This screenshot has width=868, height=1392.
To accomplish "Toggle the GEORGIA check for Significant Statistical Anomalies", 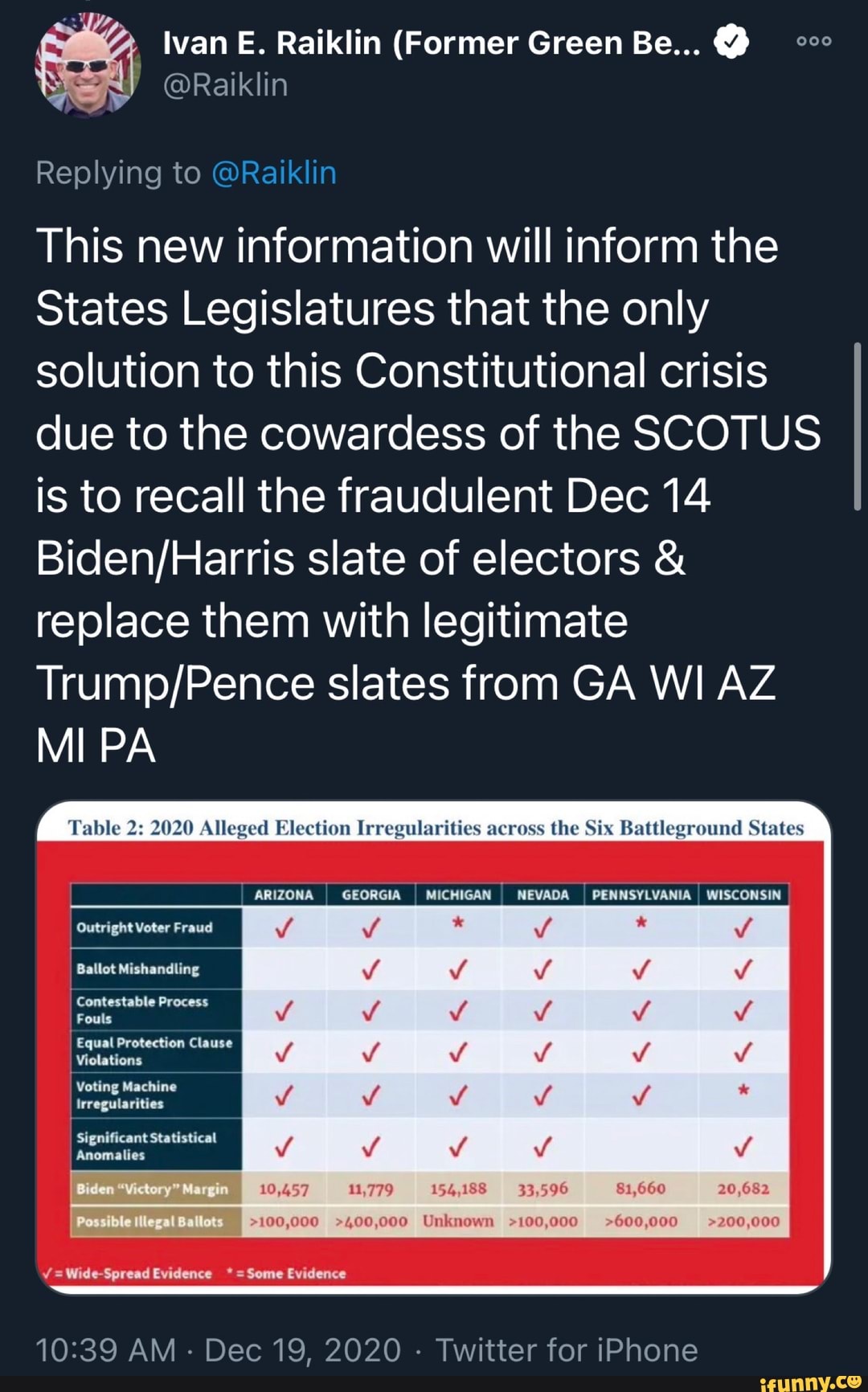I will click(371, 1148).
